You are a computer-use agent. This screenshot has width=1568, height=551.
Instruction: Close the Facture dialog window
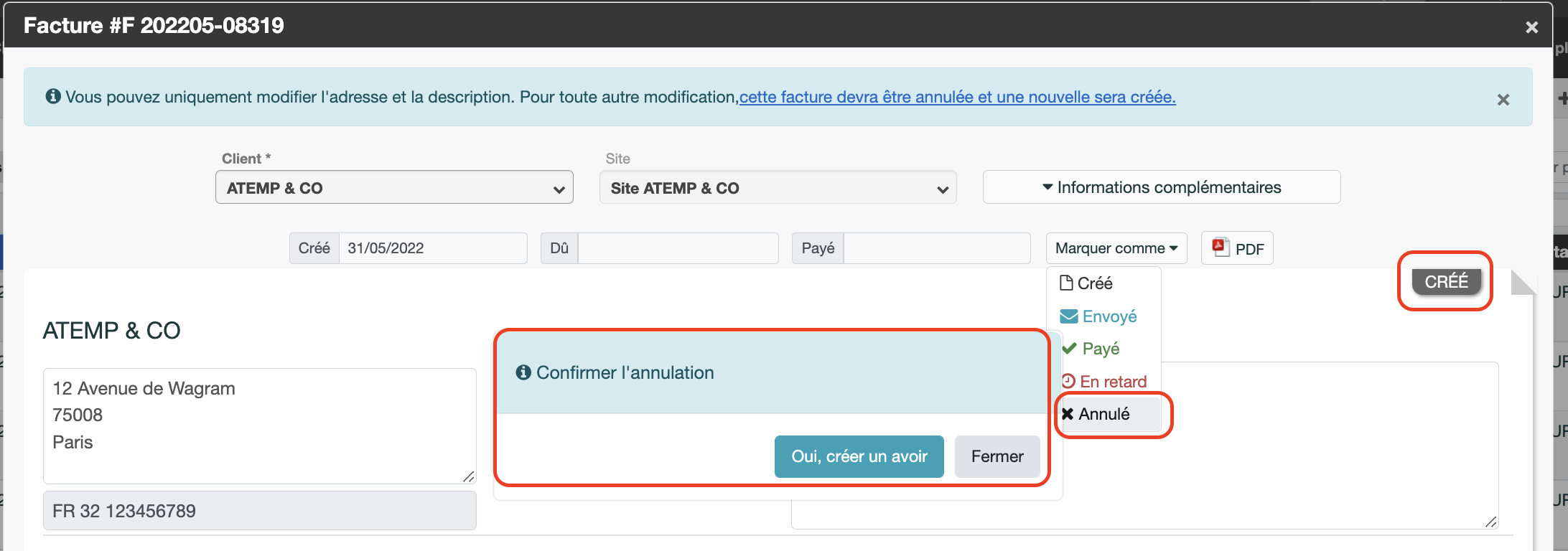point(1532,27)
